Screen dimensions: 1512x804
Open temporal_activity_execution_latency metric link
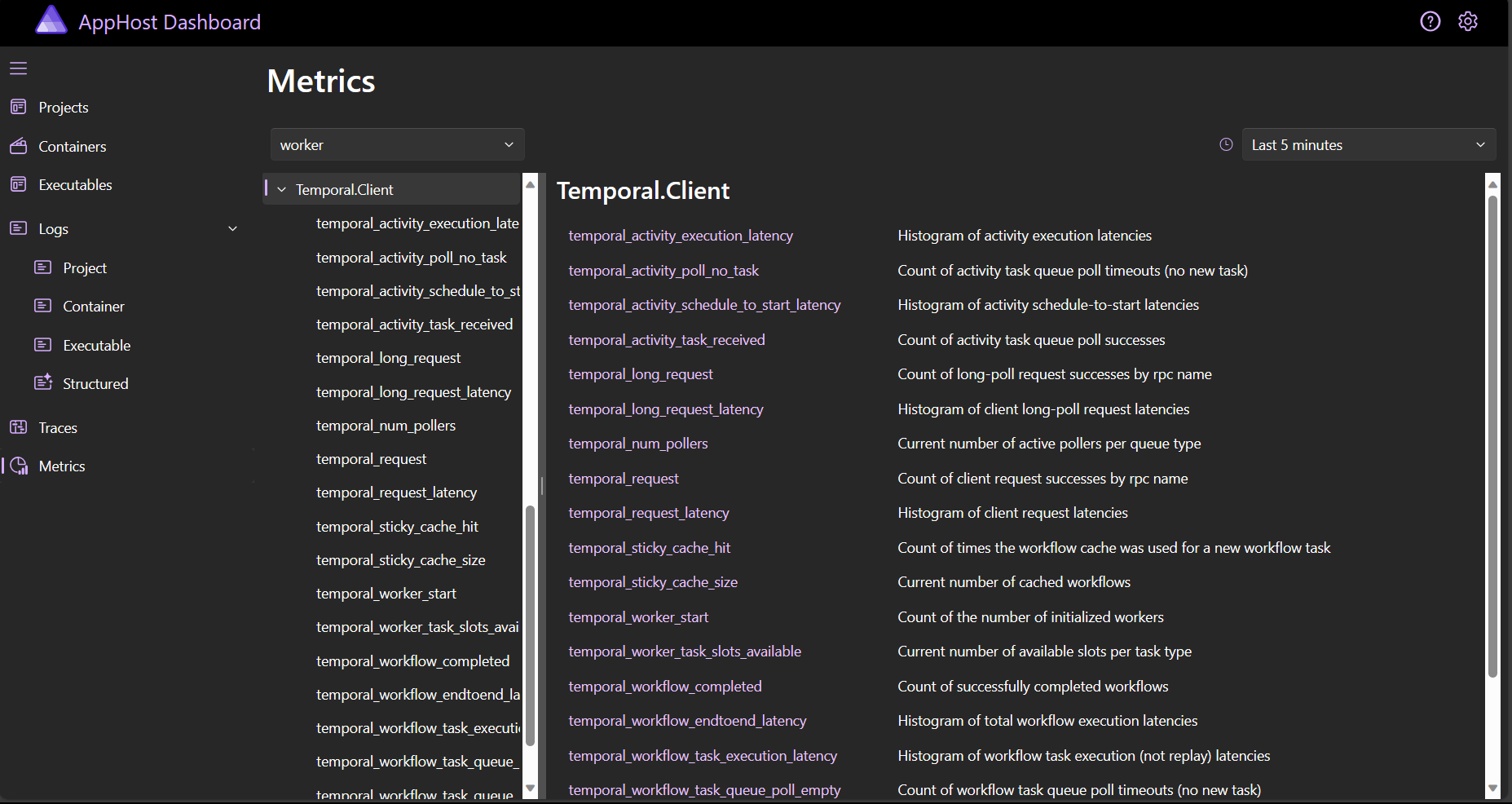(681, 236)
